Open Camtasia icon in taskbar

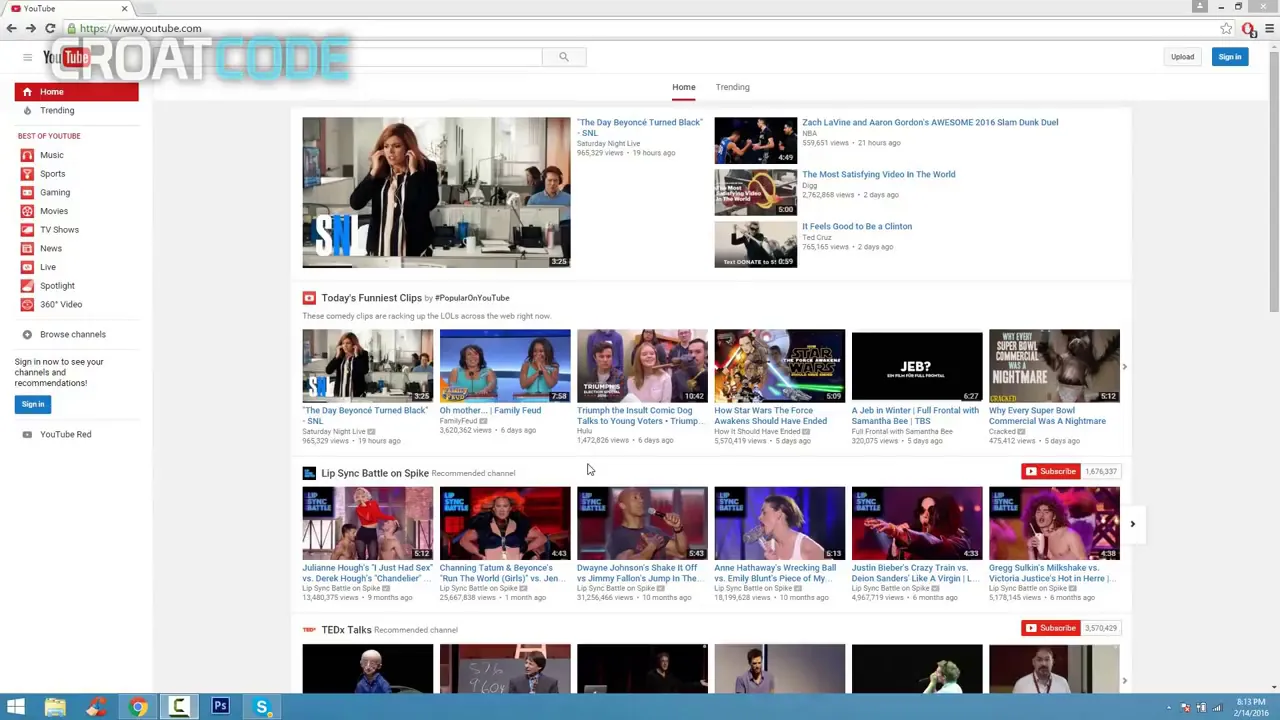tap(179, 707)
